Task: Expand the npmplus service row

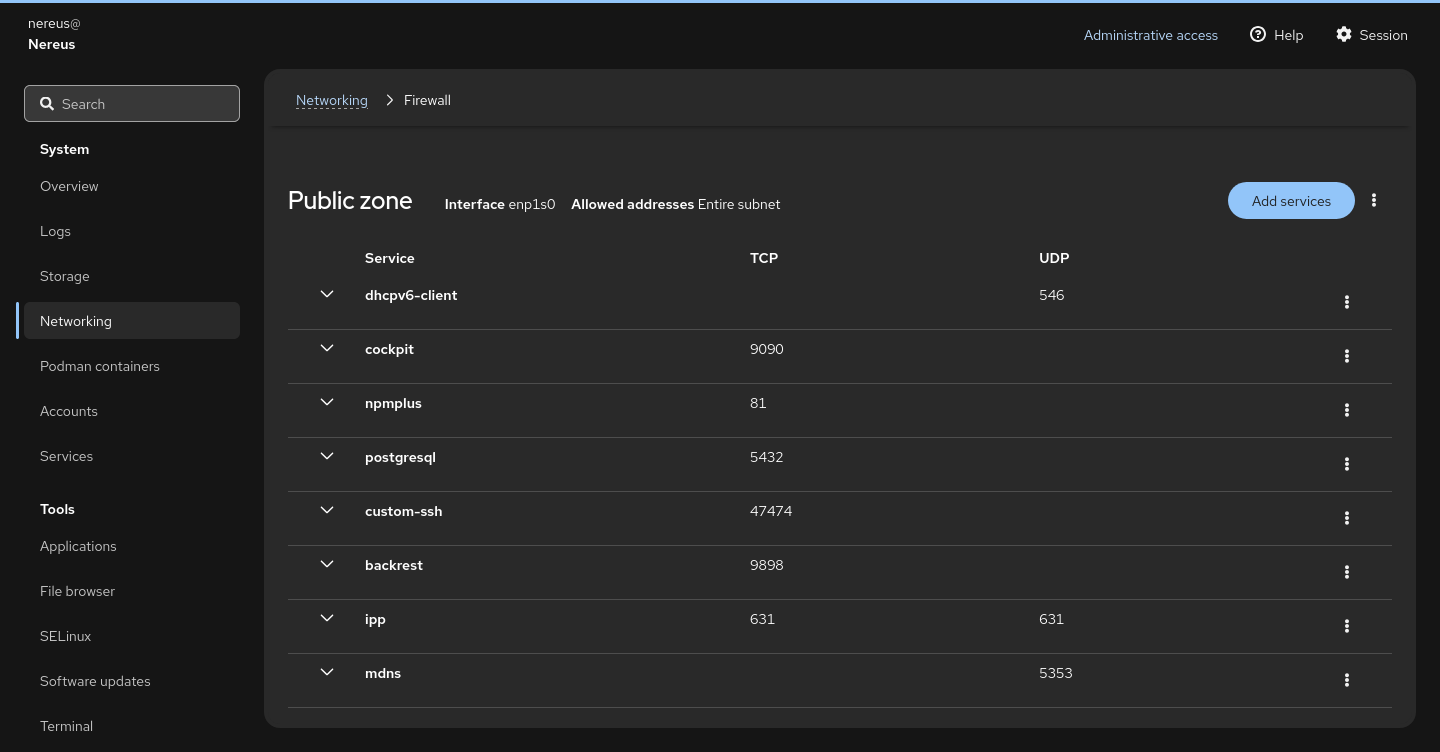Action: click(327, 403)
